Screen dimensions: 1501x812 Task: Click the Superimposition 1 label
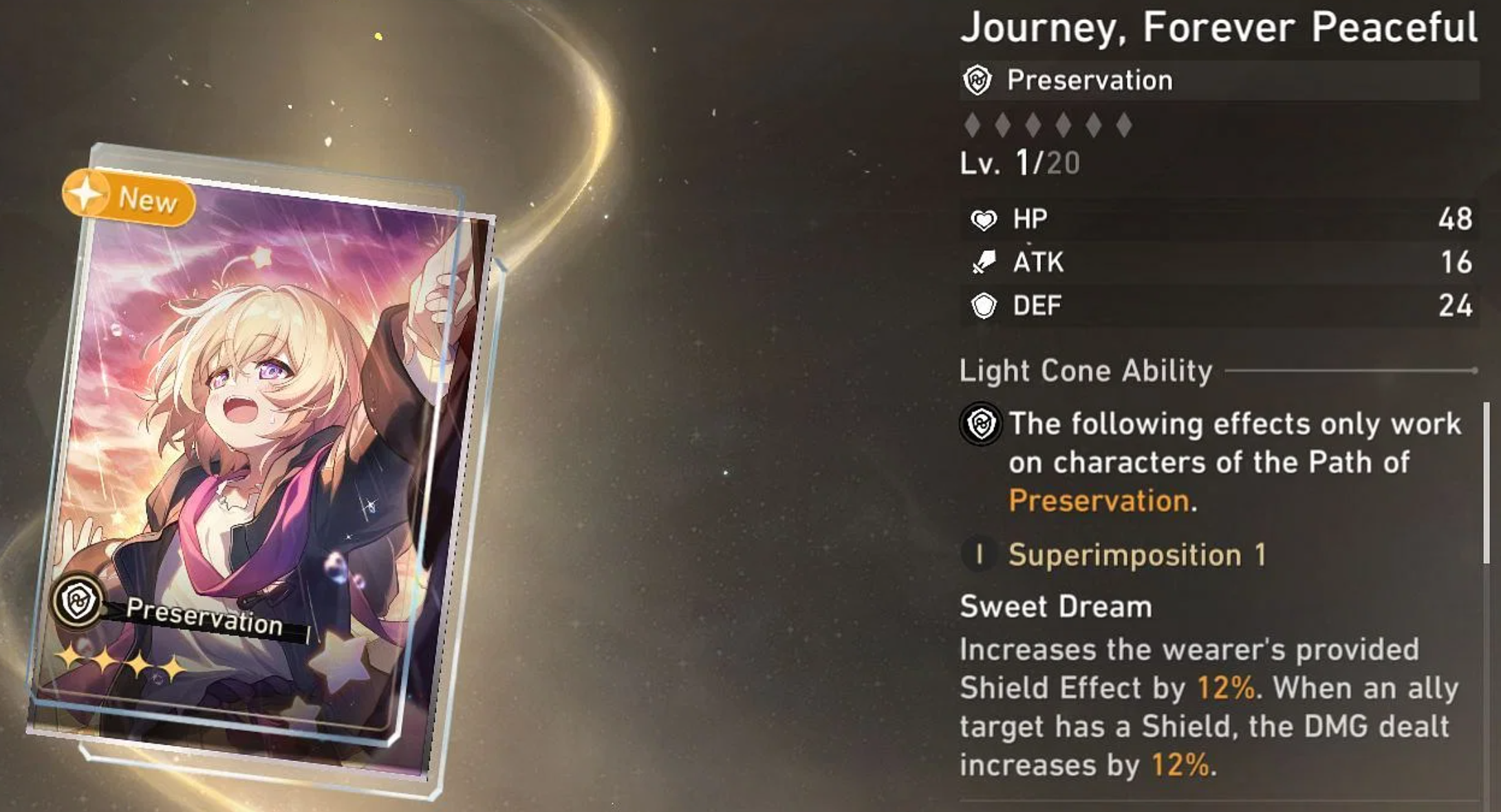(1137, 554)
